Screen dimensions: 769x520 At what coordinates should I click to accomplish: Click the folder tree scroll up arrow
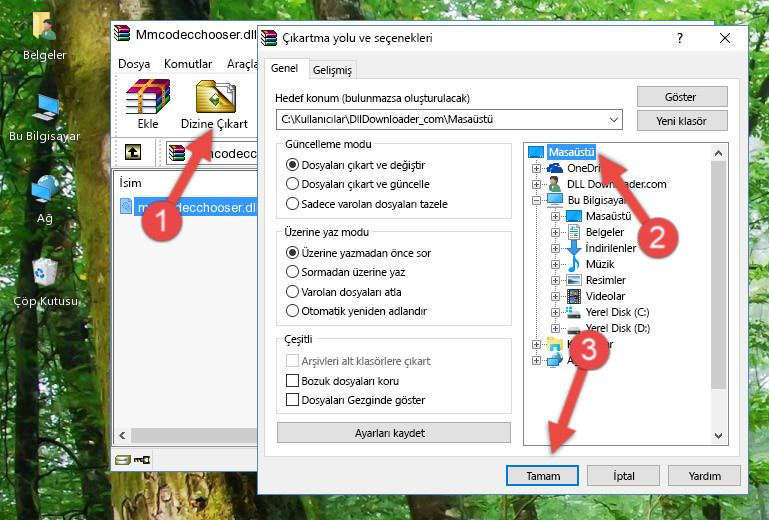click(x=718, y=153)
